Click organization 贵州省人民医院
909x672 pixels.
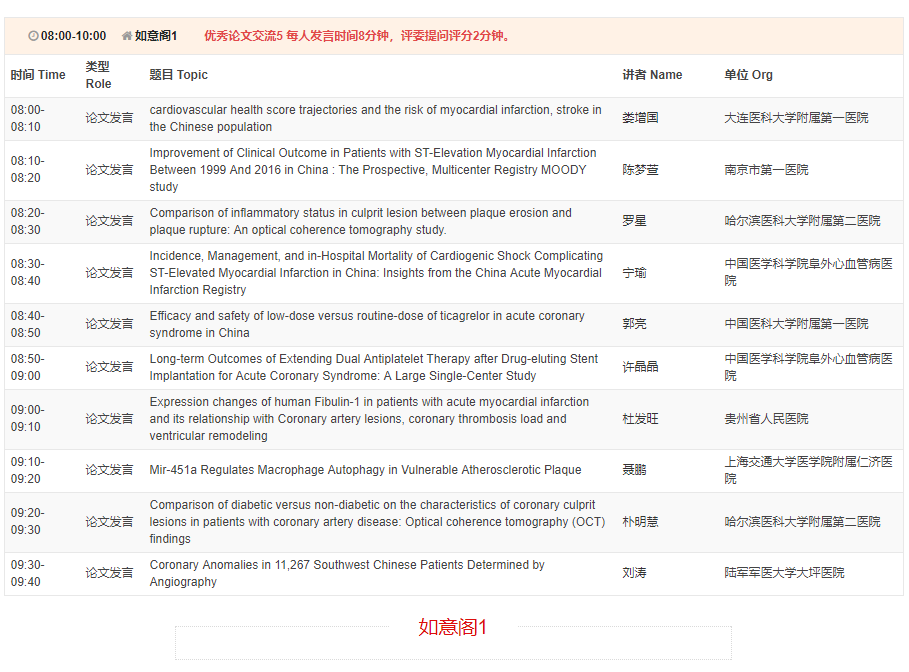click(766, 419)
